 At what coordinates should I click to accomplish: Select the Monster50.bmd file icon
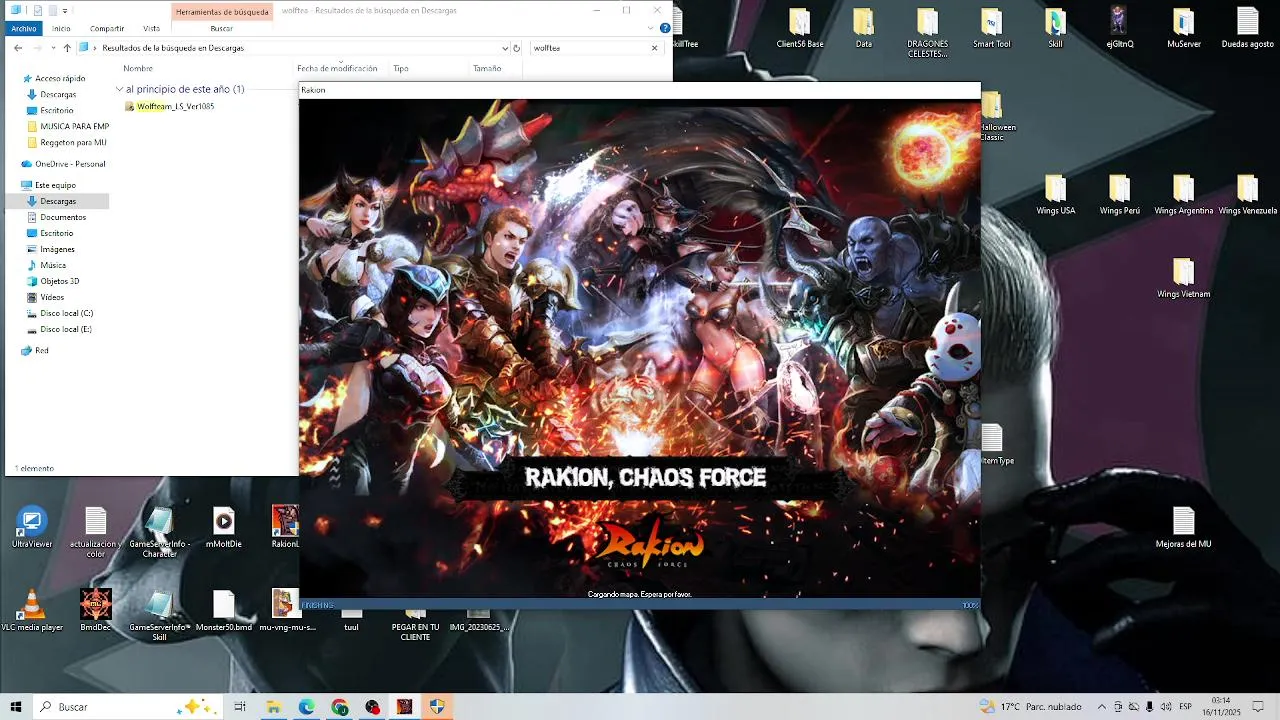pos(224,610)
